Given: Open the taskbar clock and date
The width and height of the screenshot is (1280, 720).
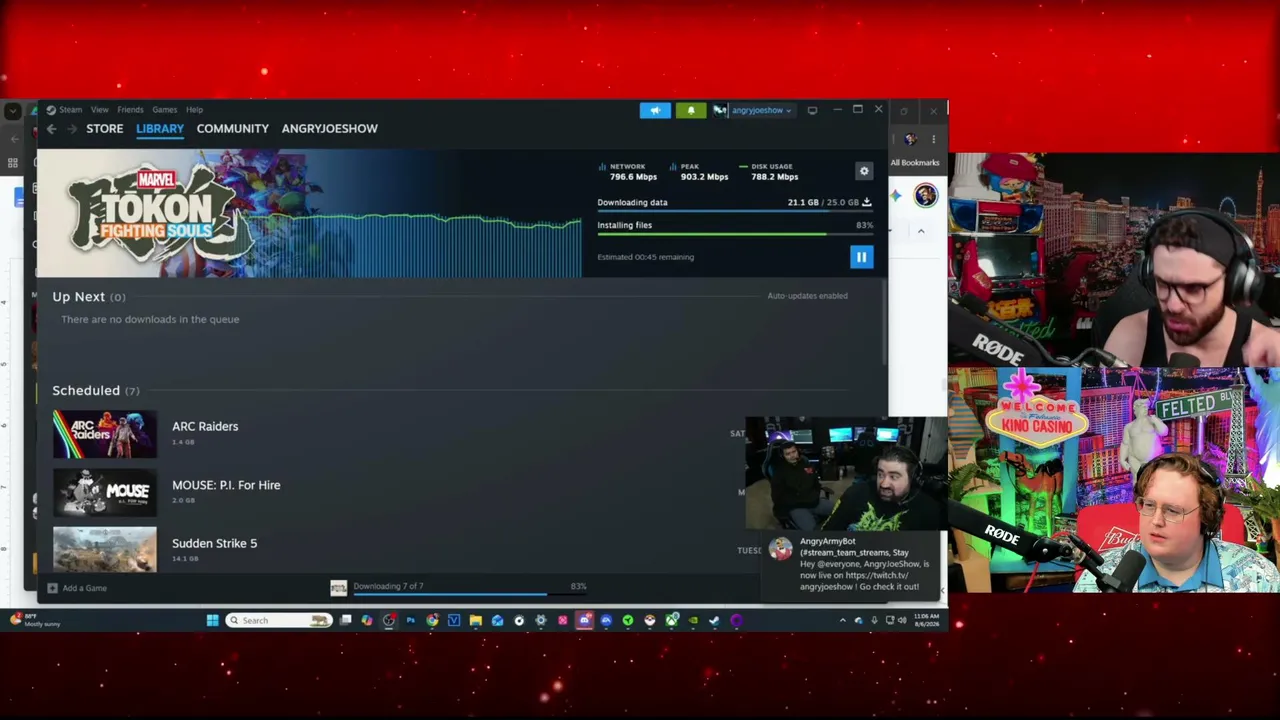Looking at the screenshot, I should (x=927, y=620).
